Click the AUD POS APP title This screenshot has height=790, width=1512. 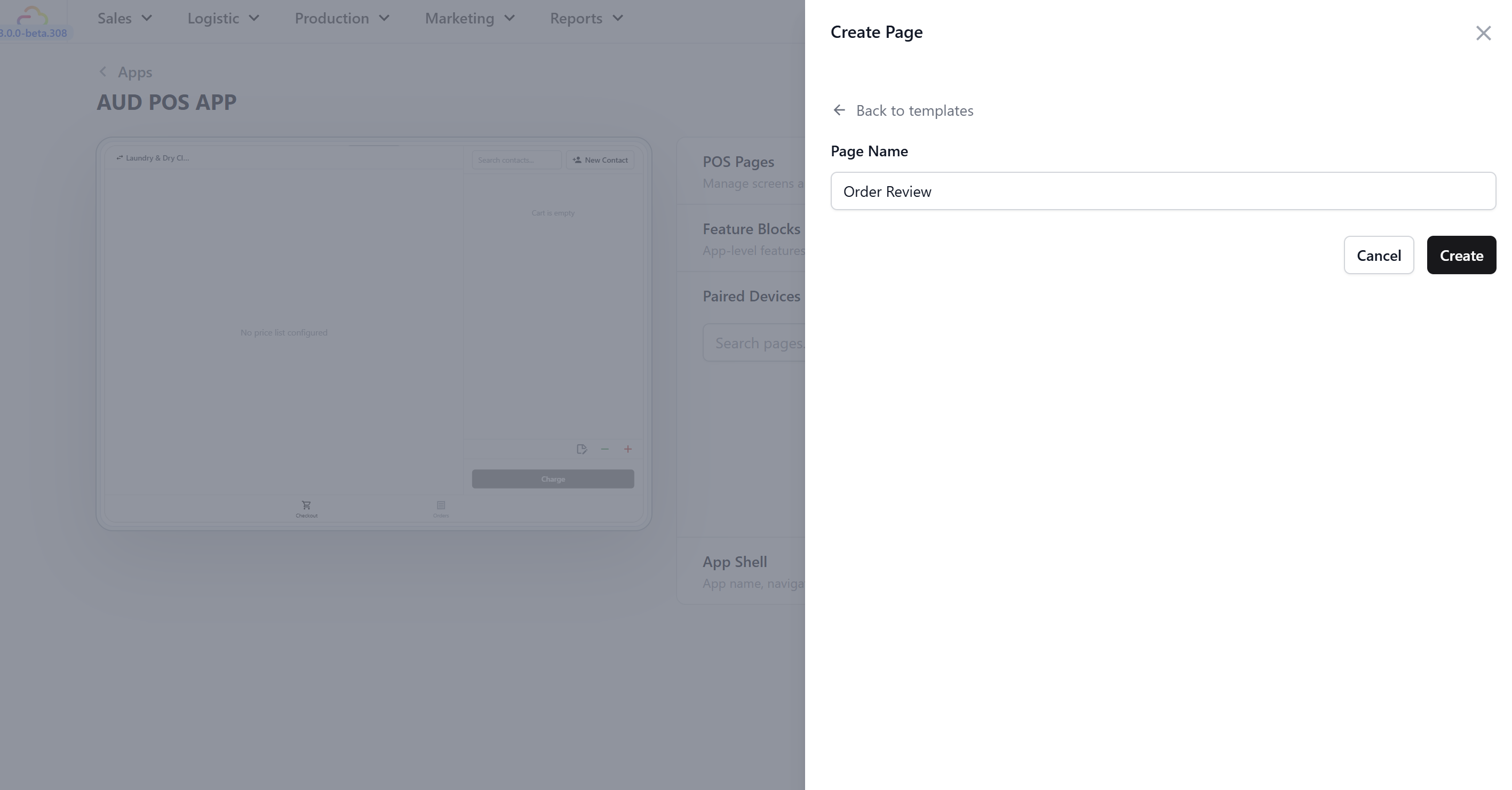coord(166,102)
